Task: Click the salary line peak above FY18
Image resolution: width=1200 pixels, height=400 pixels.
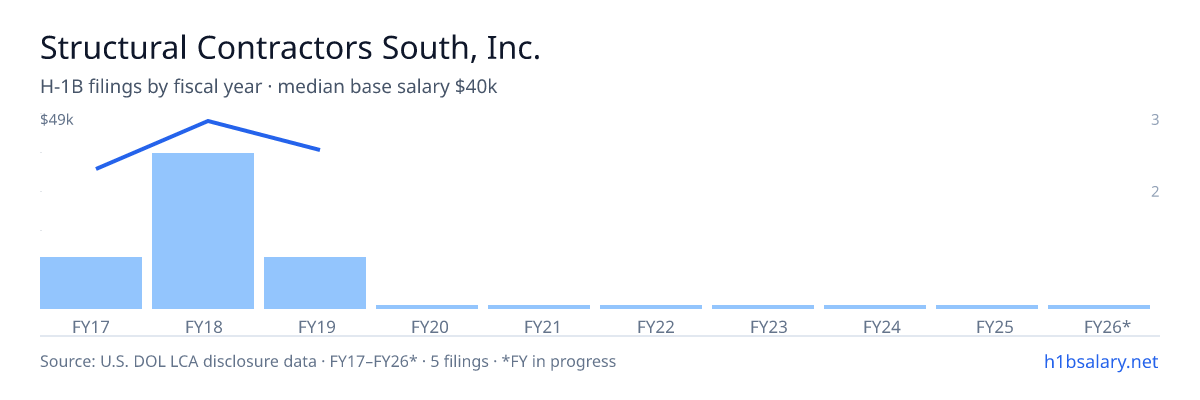Action: click(207, 121)
